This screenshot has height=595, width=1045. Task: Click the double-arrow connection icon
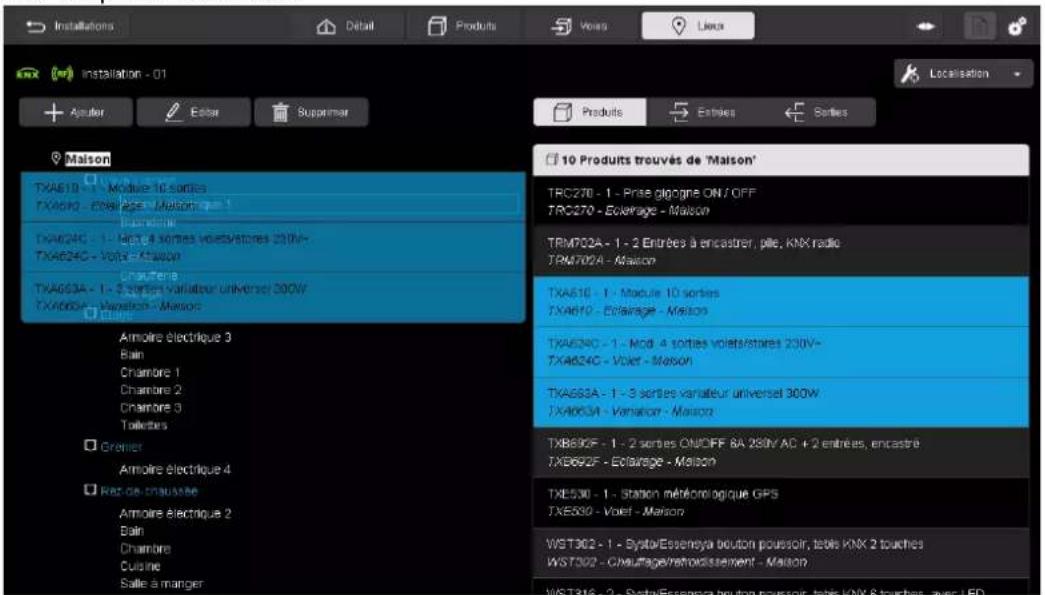point(926,27)
